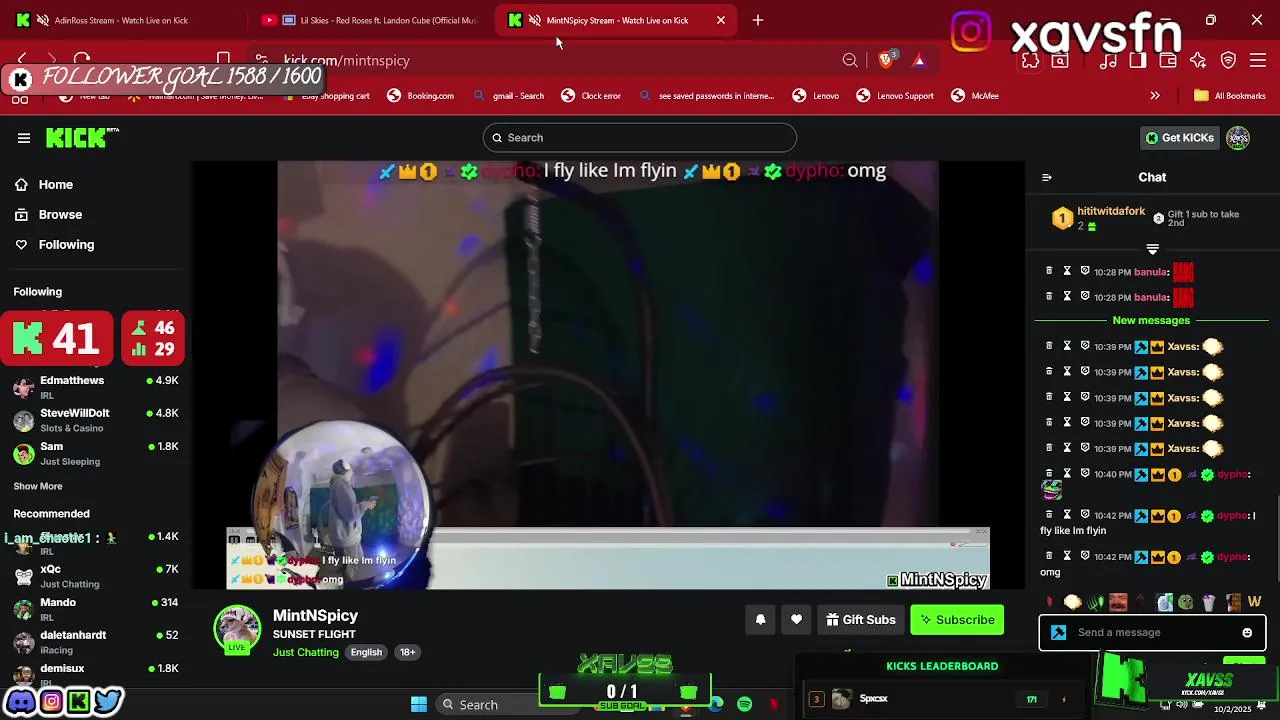This screenshot has height=720, width=1280.
Task: Open the All Bookmarks folder
Action: pyautogui.click(x=1230, y=96)
